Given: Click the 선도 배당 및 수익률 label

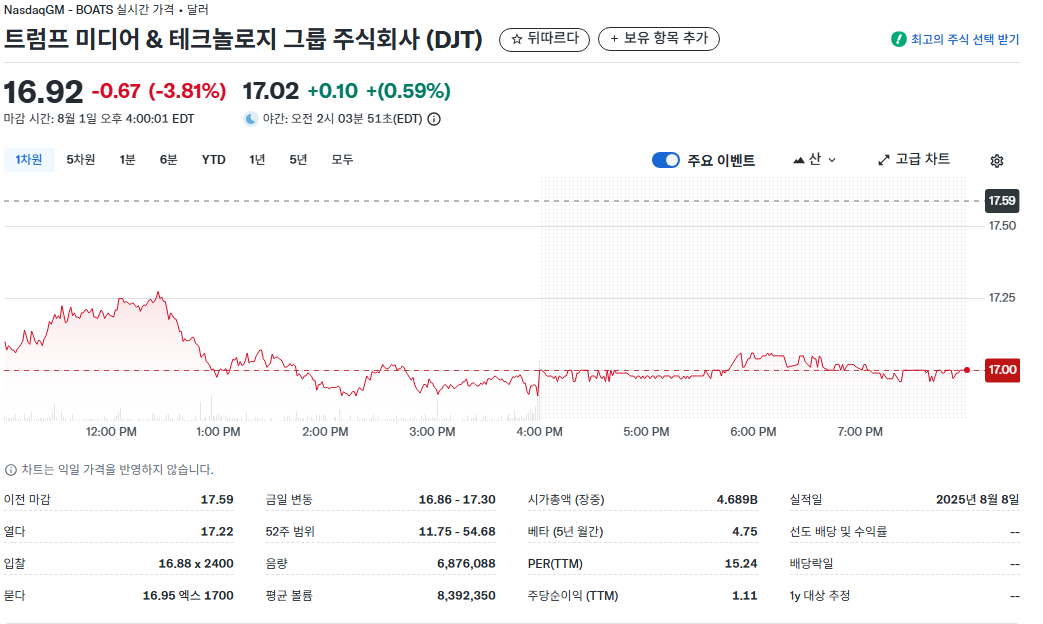Looking at the screenshot, I should (x=838, y=532).
